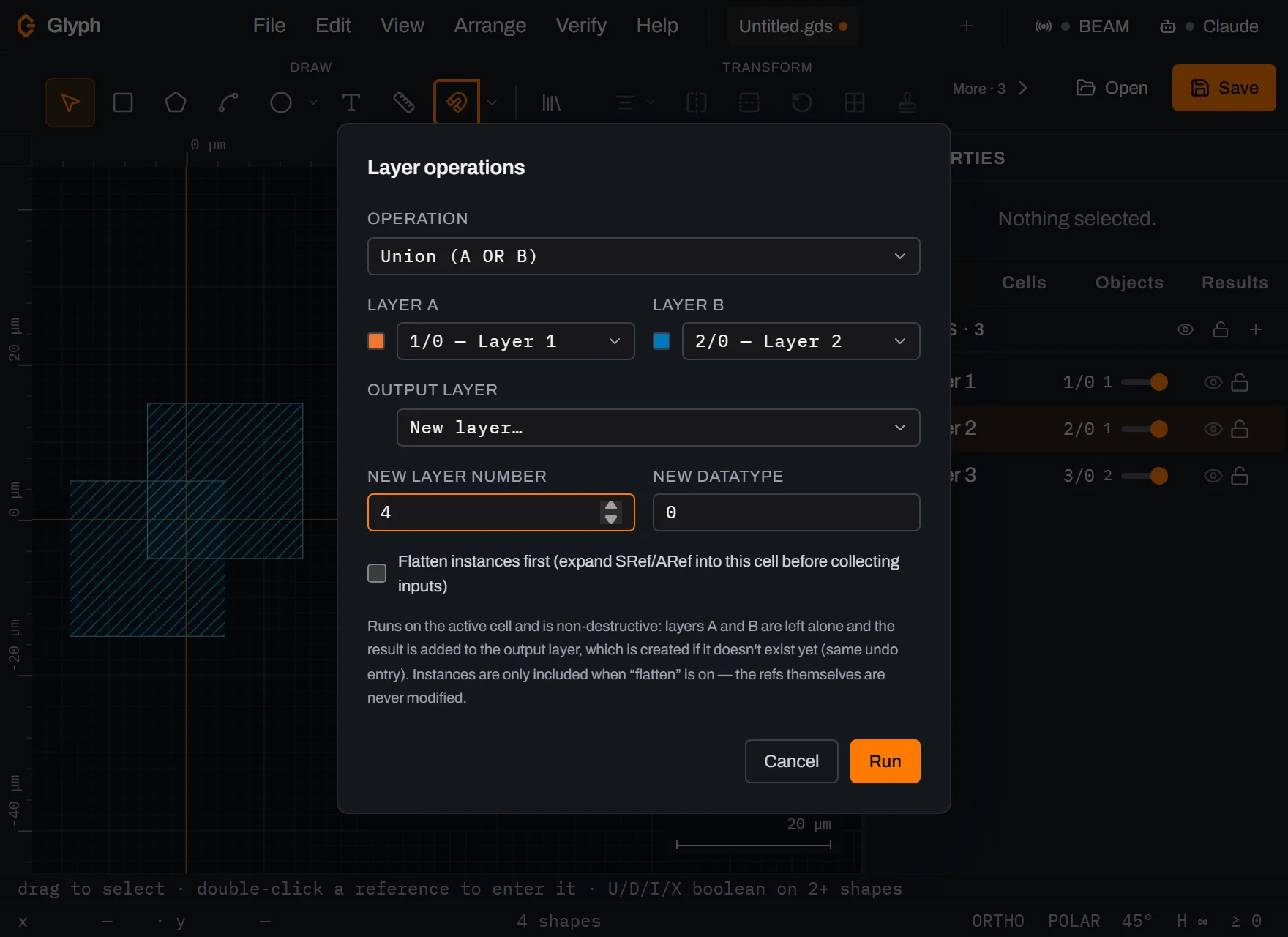Toggle ORTHO mode in status bar
The width and height of the screenshot is (1288, 937).
click(x=998, y=921)
